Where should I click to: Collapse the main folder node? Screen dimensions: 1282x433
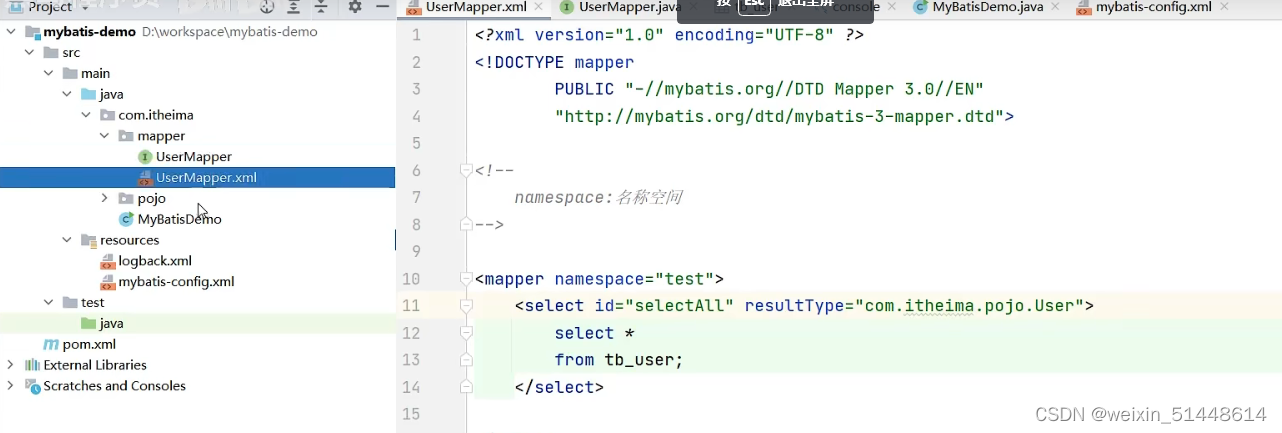[x=48, y=73]
